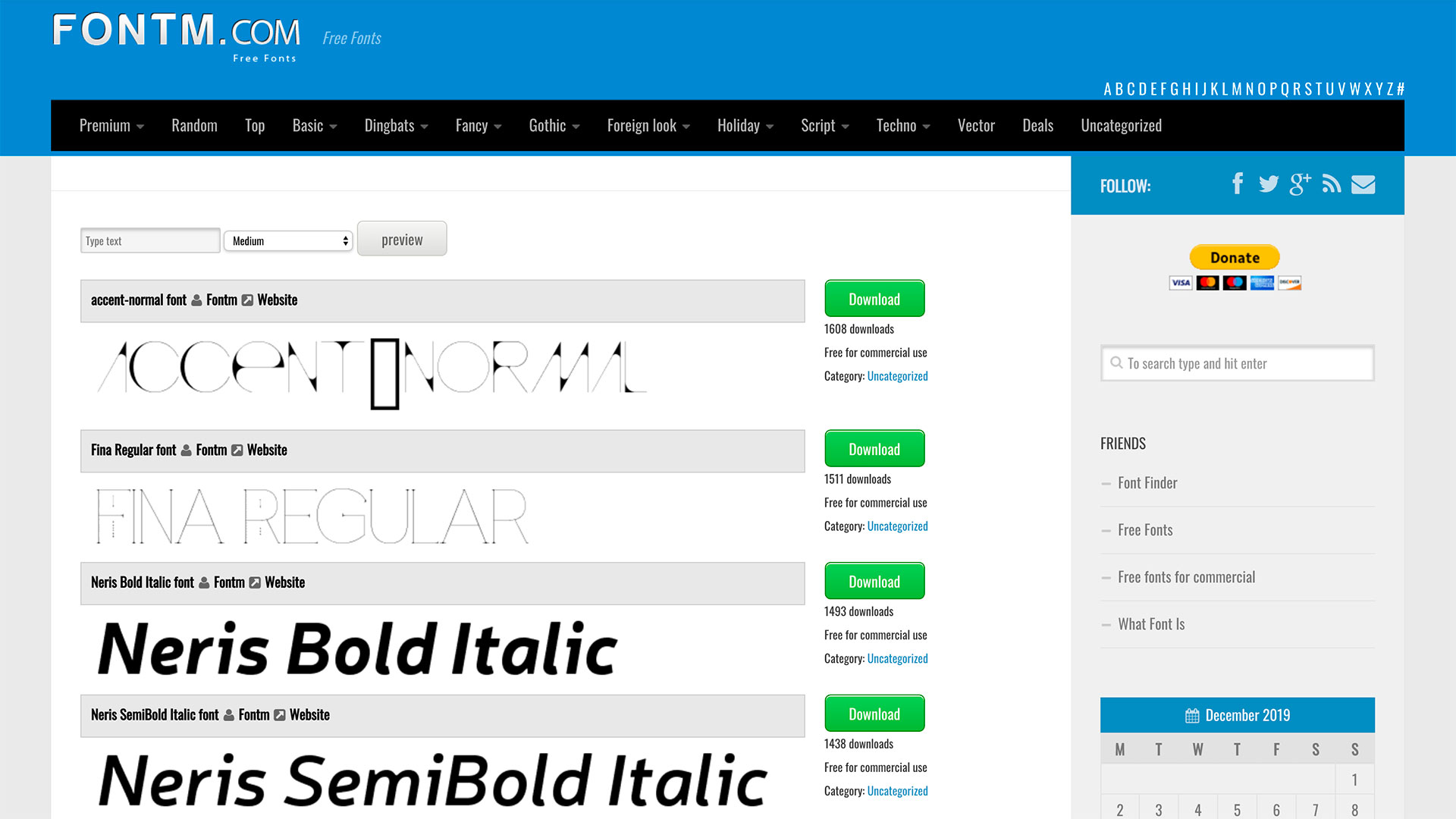Click the preview button to preview text

click(402, 239)
